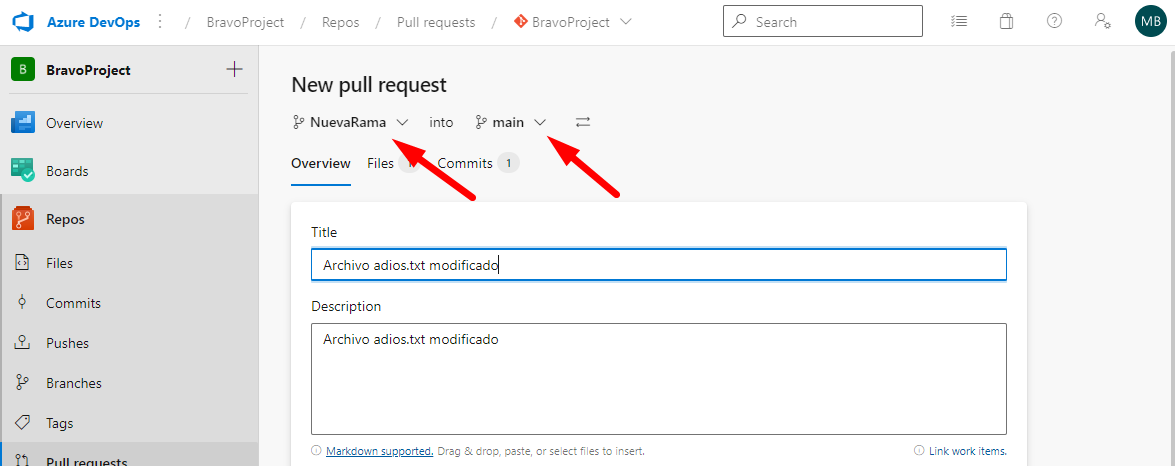Open Boards in the sidebar
Viewport: 1175px width, 466px height.
click(67, 171)
